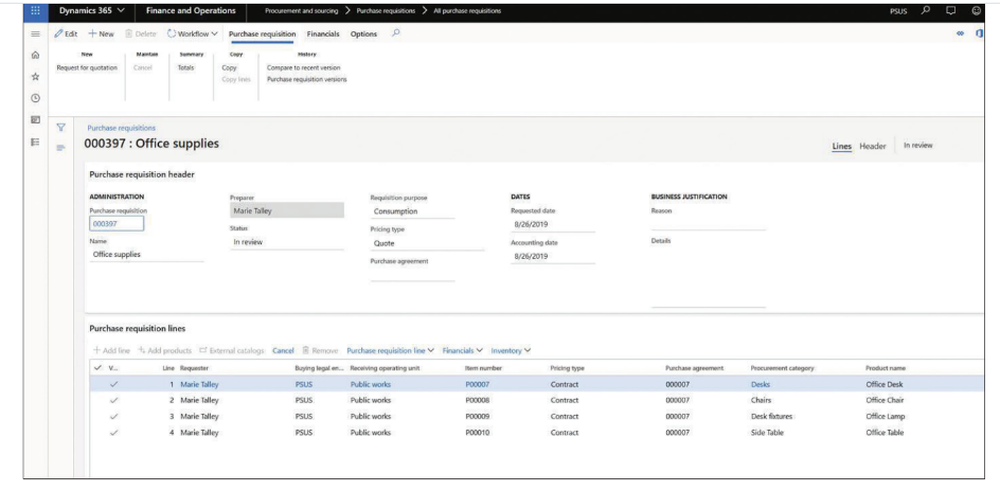Click the Name field Office supplies
The image size is (1000, 480).
coord(147,254)
